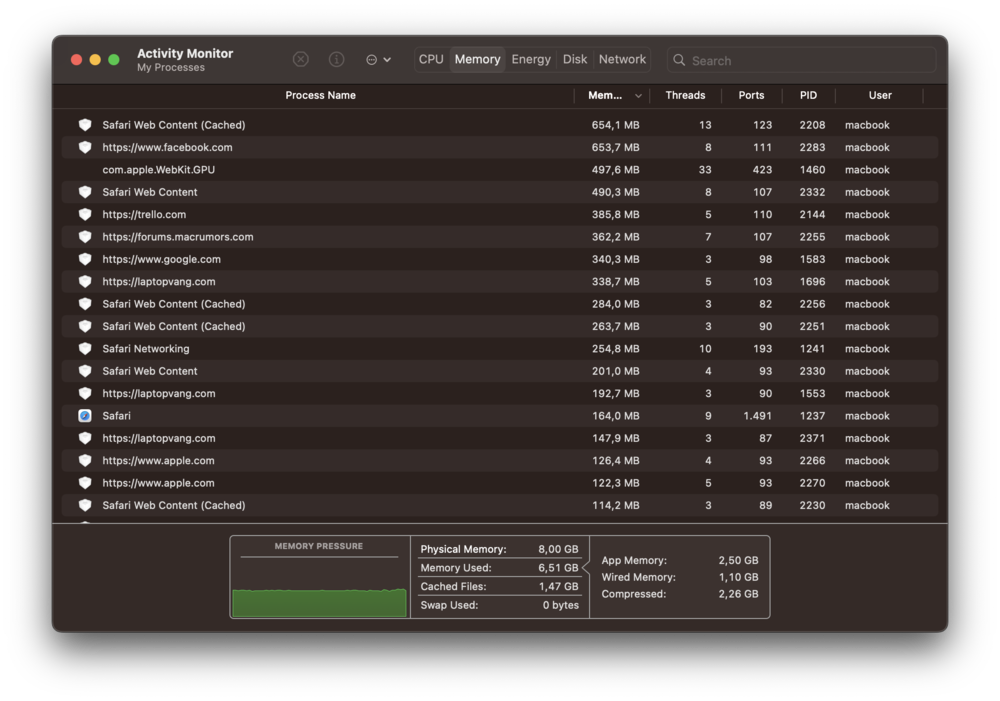This screenshot has width=1000, height=701.
Task: Click the magnifying glass search icon
Action: [679, 60]
